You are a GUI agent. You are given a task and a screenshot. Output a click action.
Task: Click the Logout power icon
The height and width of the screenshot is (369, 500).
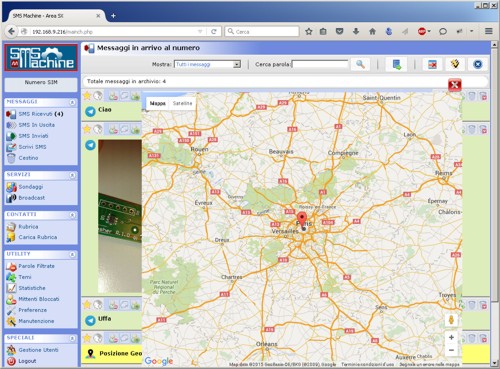point(11,361)
